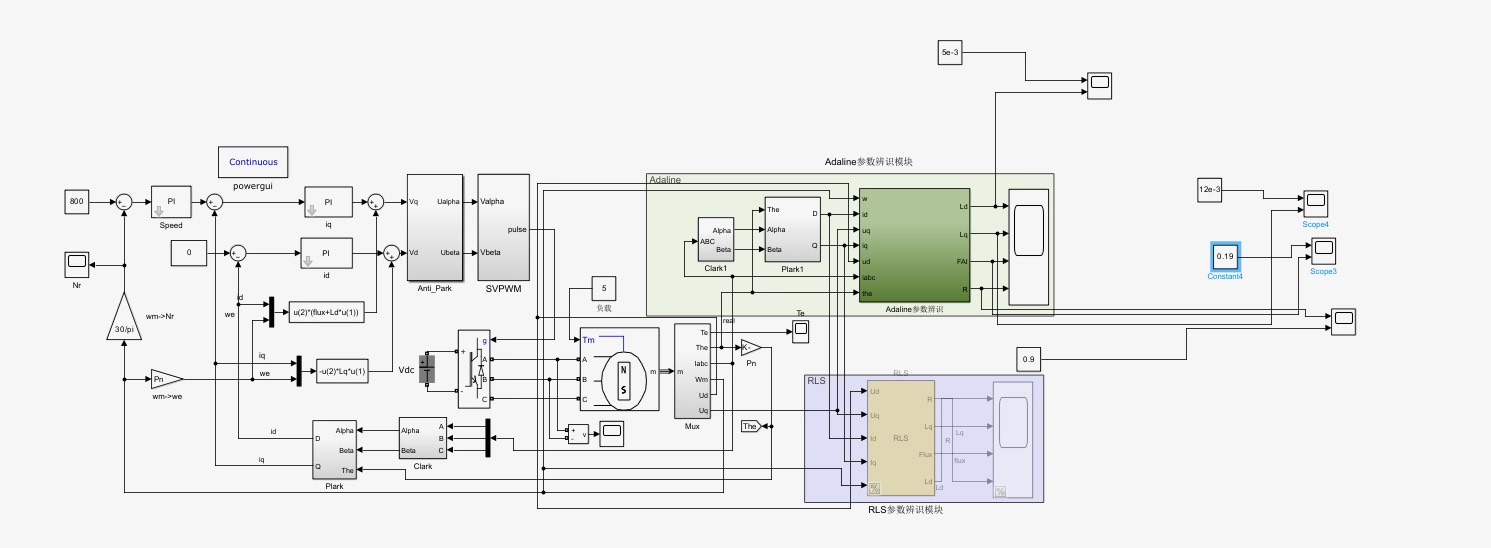The width and height of the screenshot is (1491, 548).
Task: Open the scope fed by the 0.9 constant
Action: pos(1344,321)
